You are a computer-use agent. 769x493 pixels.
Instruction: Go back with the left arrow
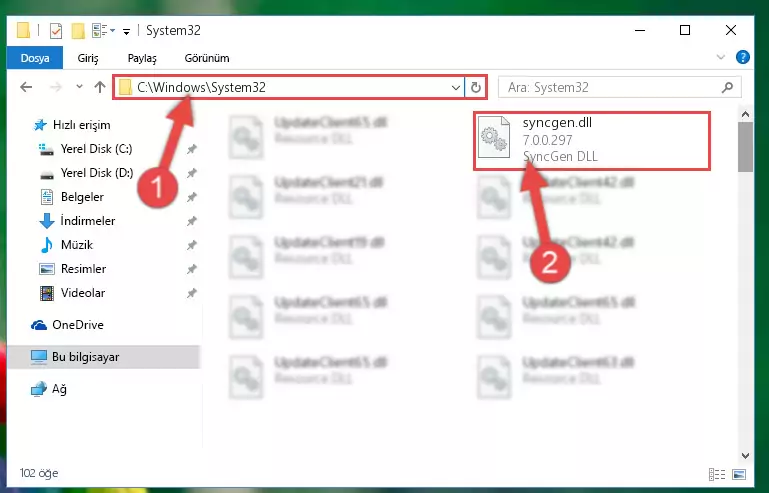(x=26, y=87)
